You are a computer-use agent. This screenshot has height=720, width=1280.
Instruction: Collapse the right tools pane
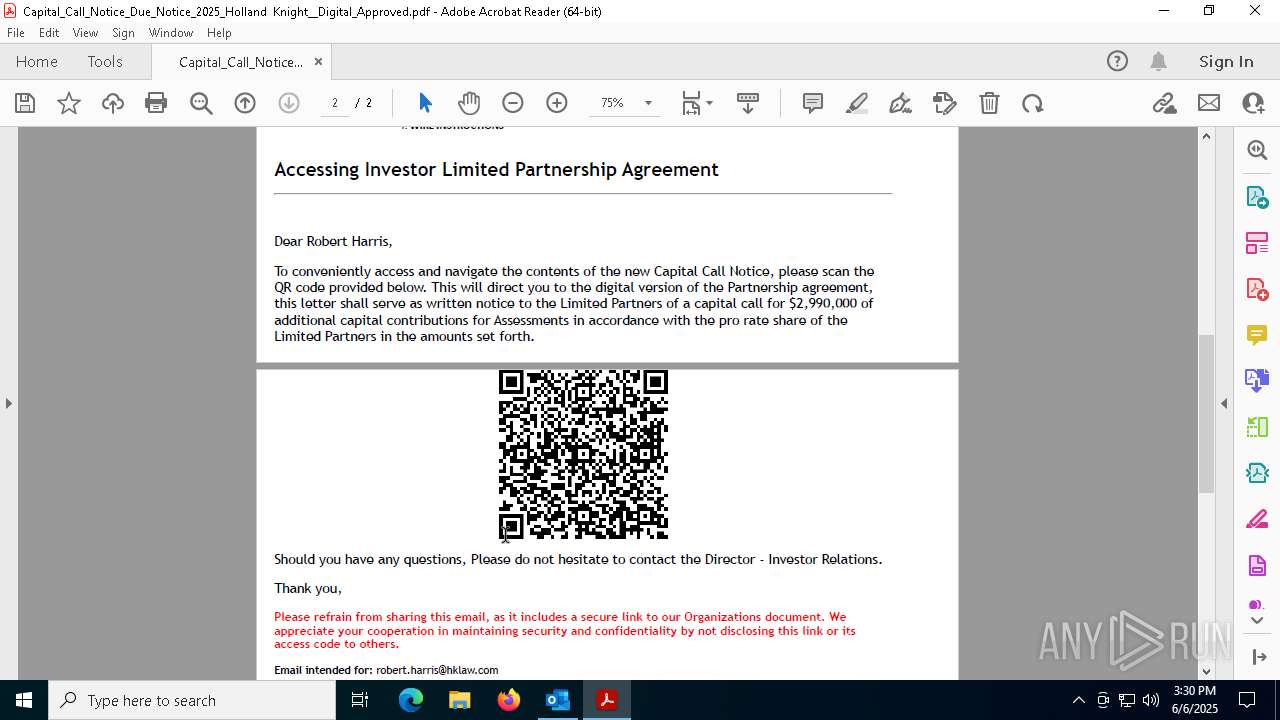(x=1224, y=403)
